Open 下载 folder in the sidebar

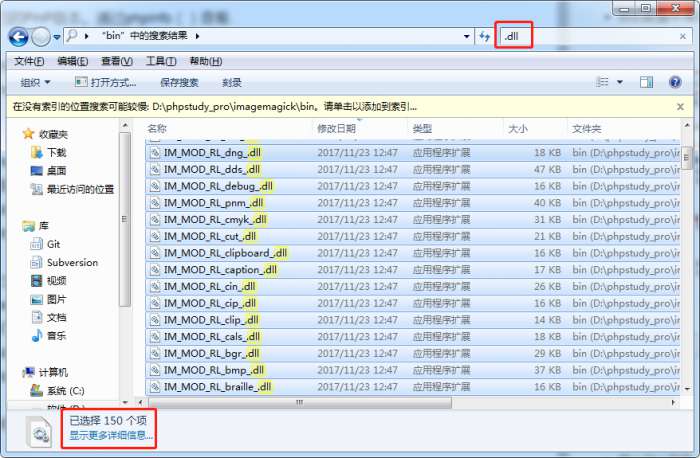pyautogui.click(x=49, y=153)
